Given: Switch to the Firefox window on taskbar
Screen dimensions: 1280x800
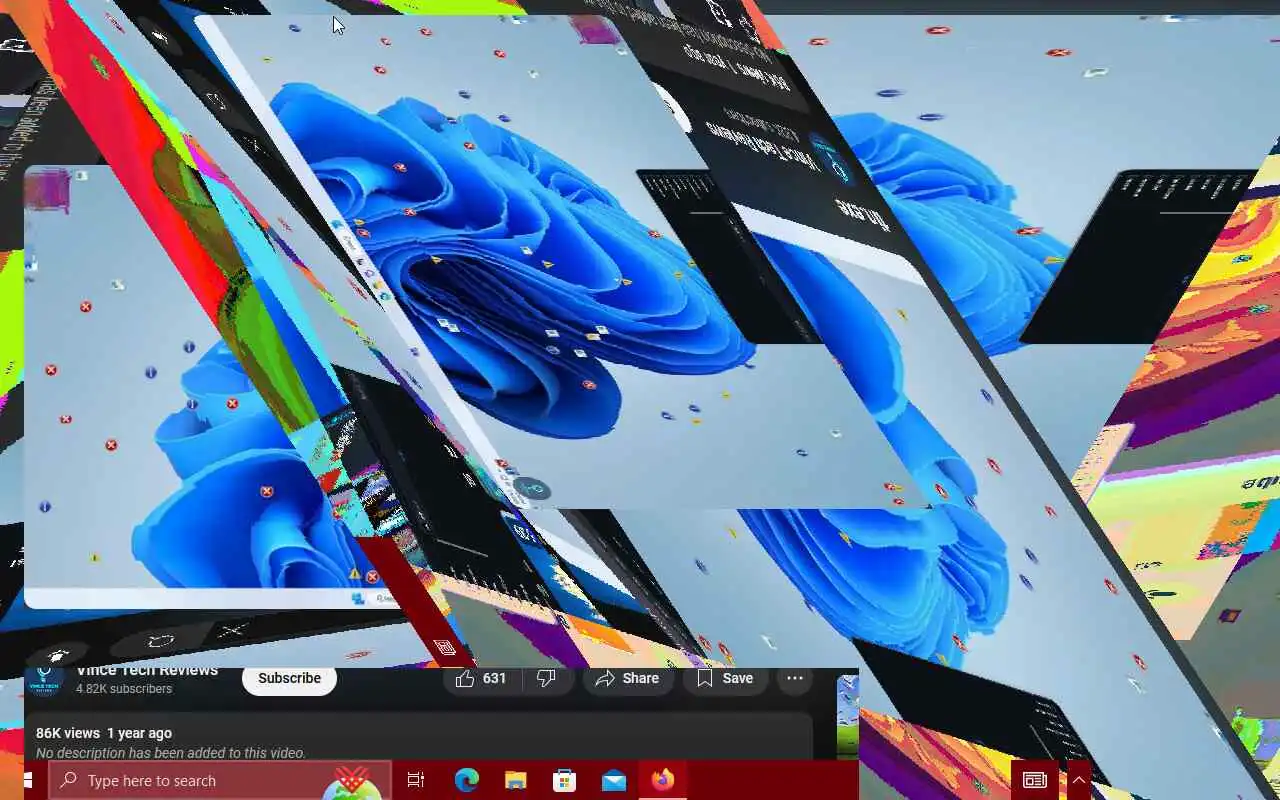Looking at the screenshot, I should [x=663, y=780].
